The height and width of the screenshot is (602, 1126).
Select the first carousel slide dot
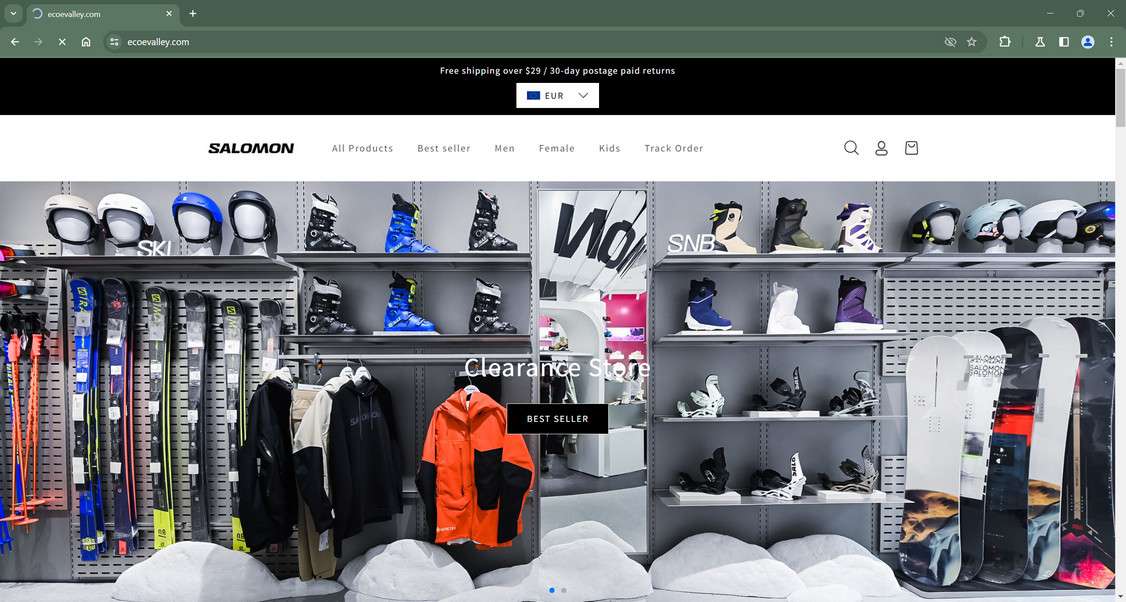(x=552, y=591)
